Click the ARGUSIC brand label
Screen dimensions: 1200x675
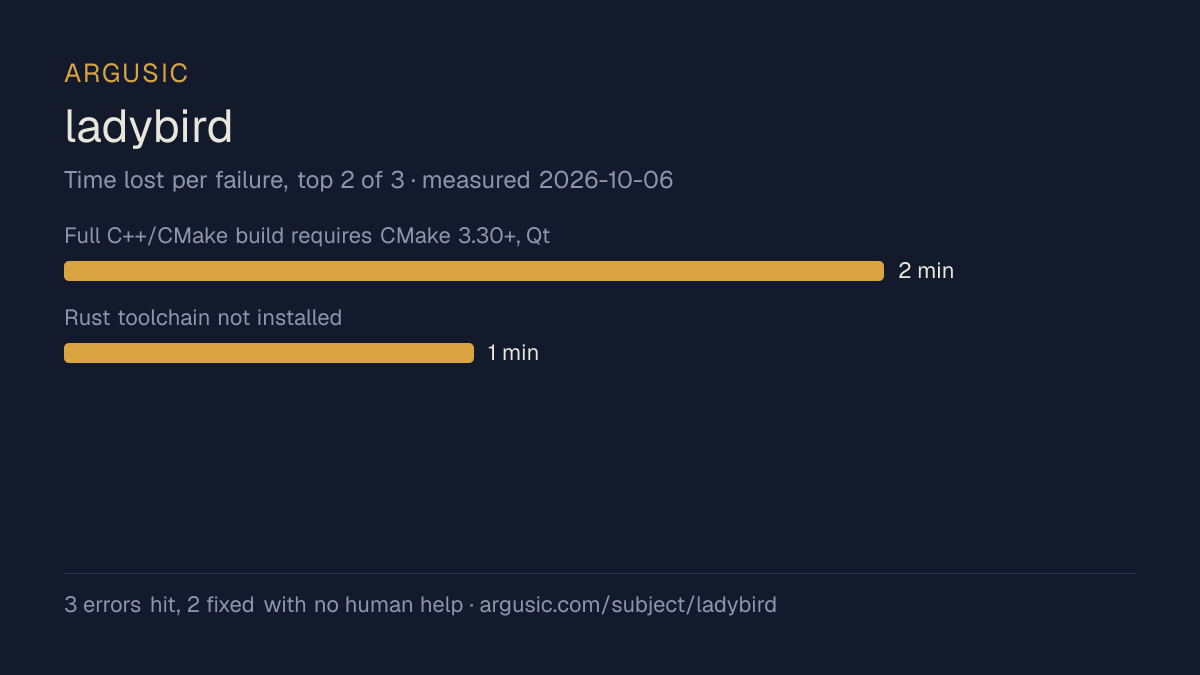(126, 73)
